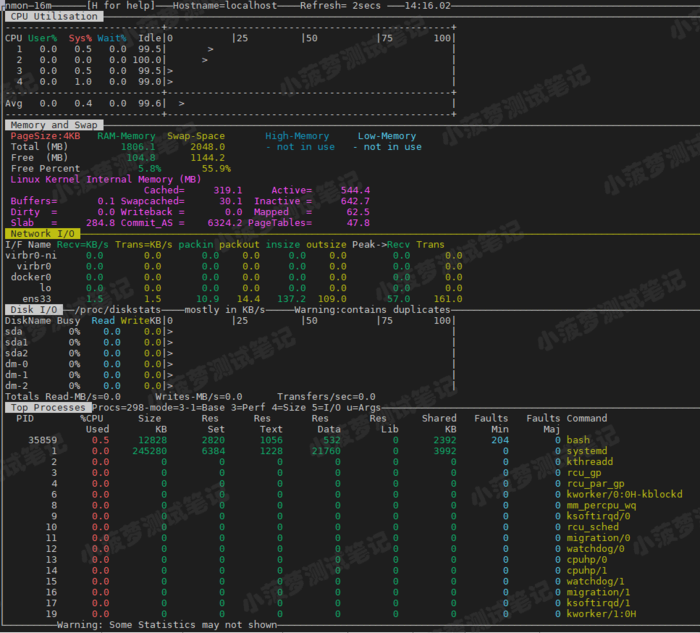Select the lo interface name
Screen dimensions: 700x633
[x=46, y=288]
